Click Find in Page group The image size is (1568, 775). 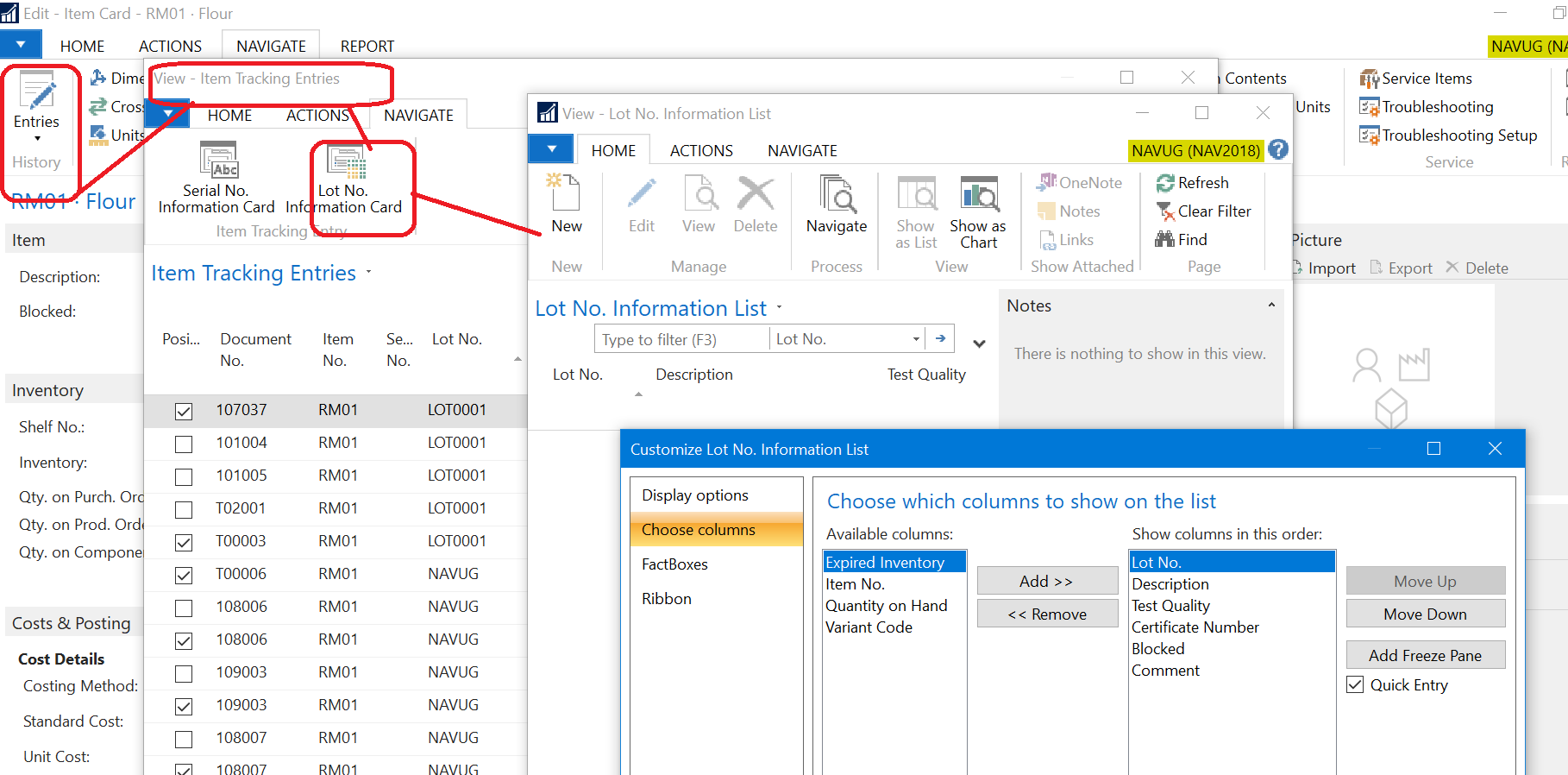1182,239
